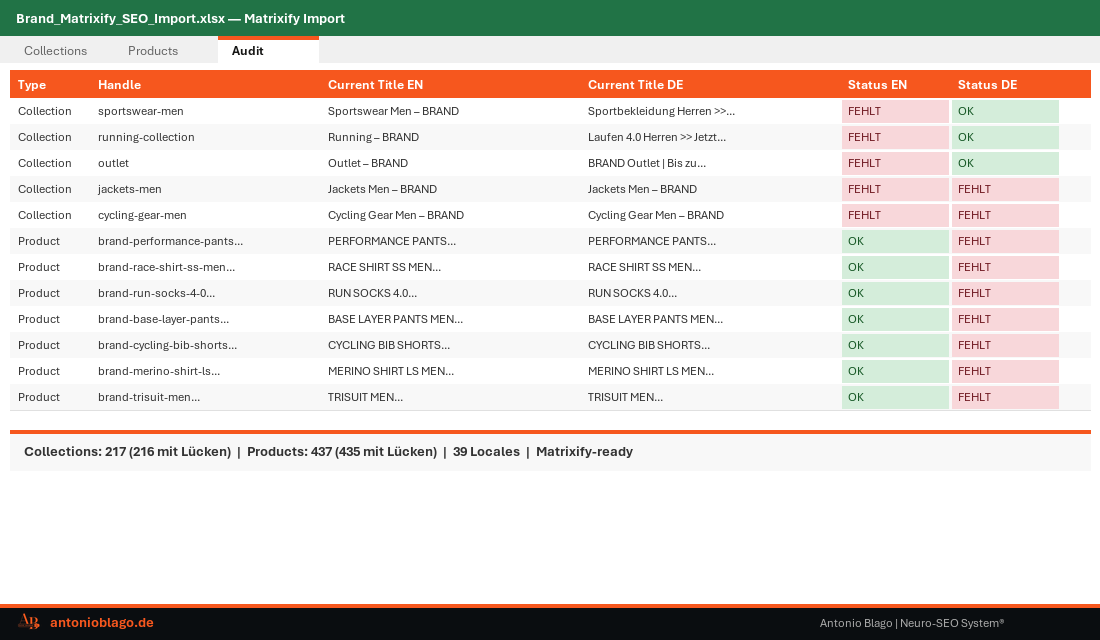
Task: Click the Handle column header
Action: click(x=119, y=84)
